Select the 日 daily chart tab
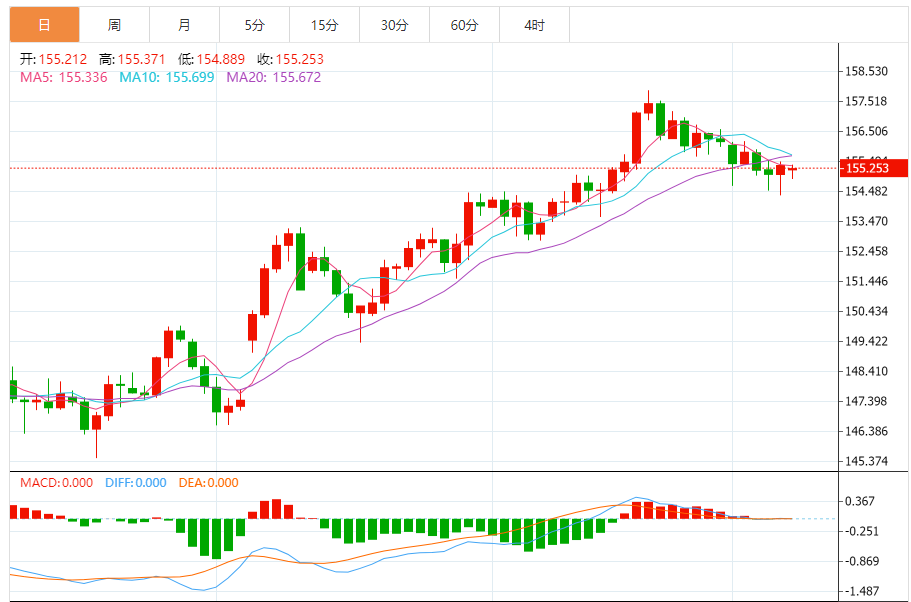The image size is (911, 602). pyautogui.click(x=44, y=25)
